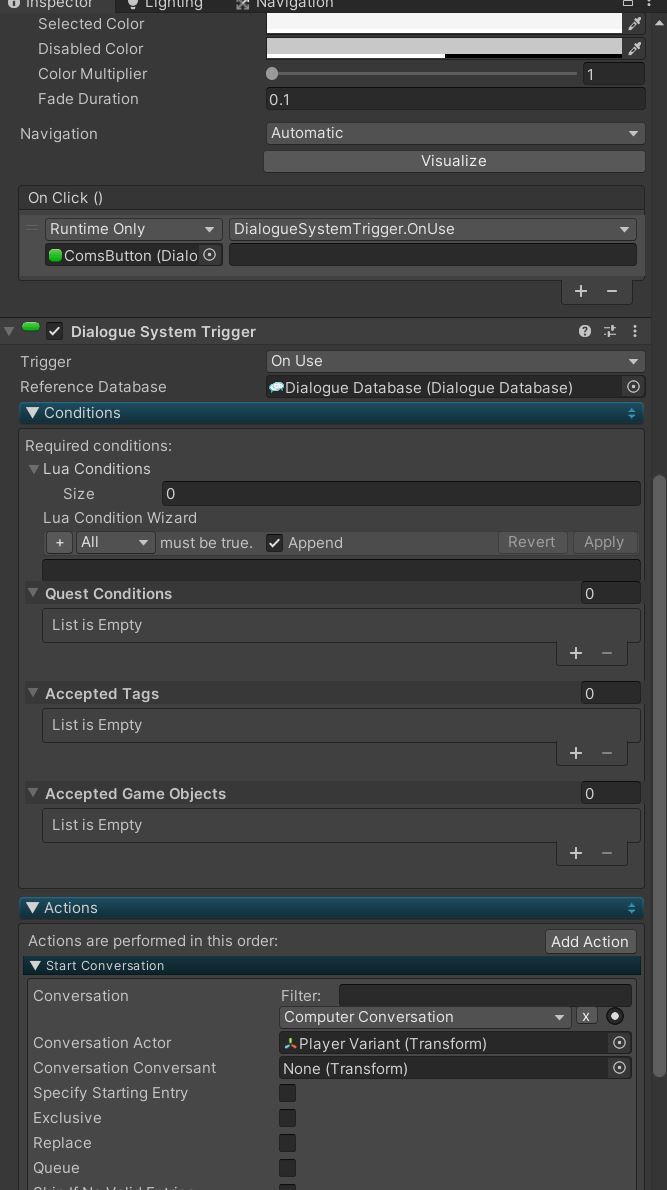Enable Specify Starting Entry checkbox
This screenshot has height=1190, width=667.
click(288, 1093)
